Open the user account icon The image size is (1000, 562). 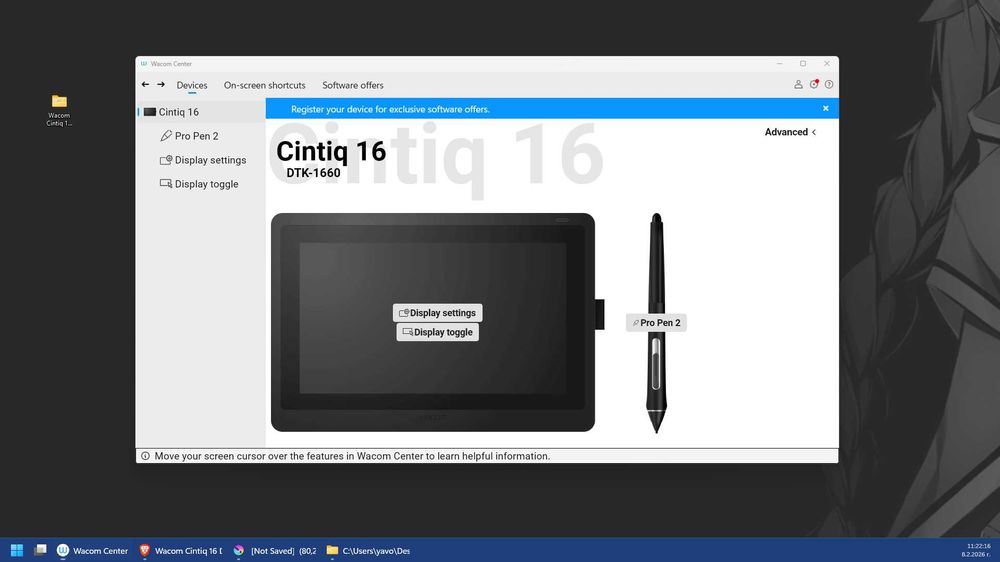(x=798, y=84)
